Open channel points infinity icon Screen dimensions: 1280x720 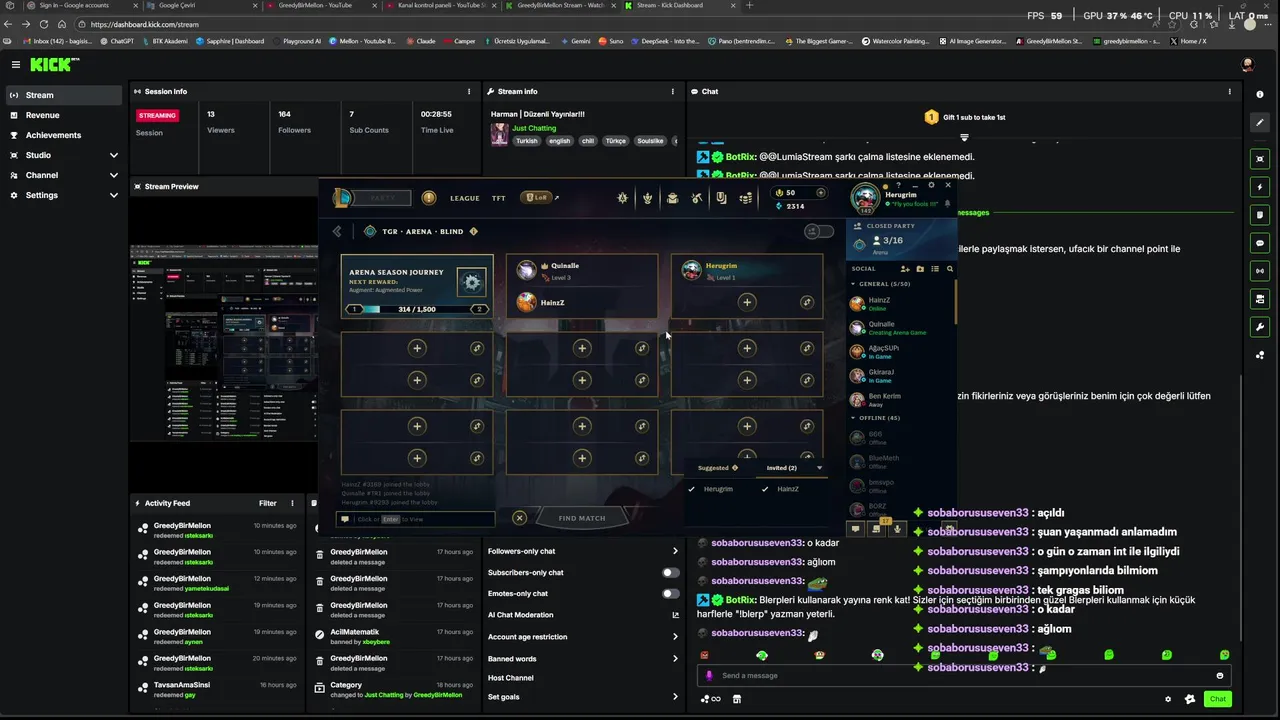tap(711, 699)
